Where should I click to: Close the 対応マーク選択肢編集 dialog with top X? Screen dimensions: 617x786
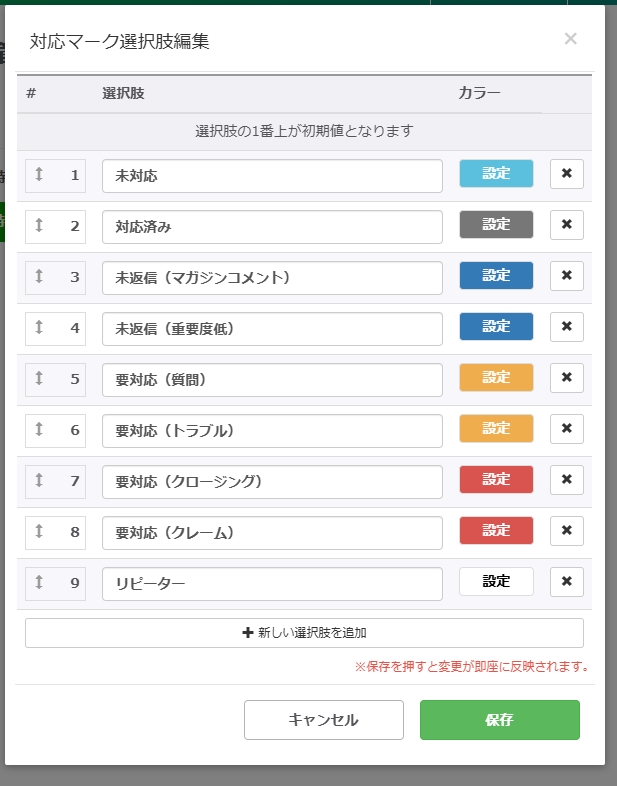click(x=570, y=39)
